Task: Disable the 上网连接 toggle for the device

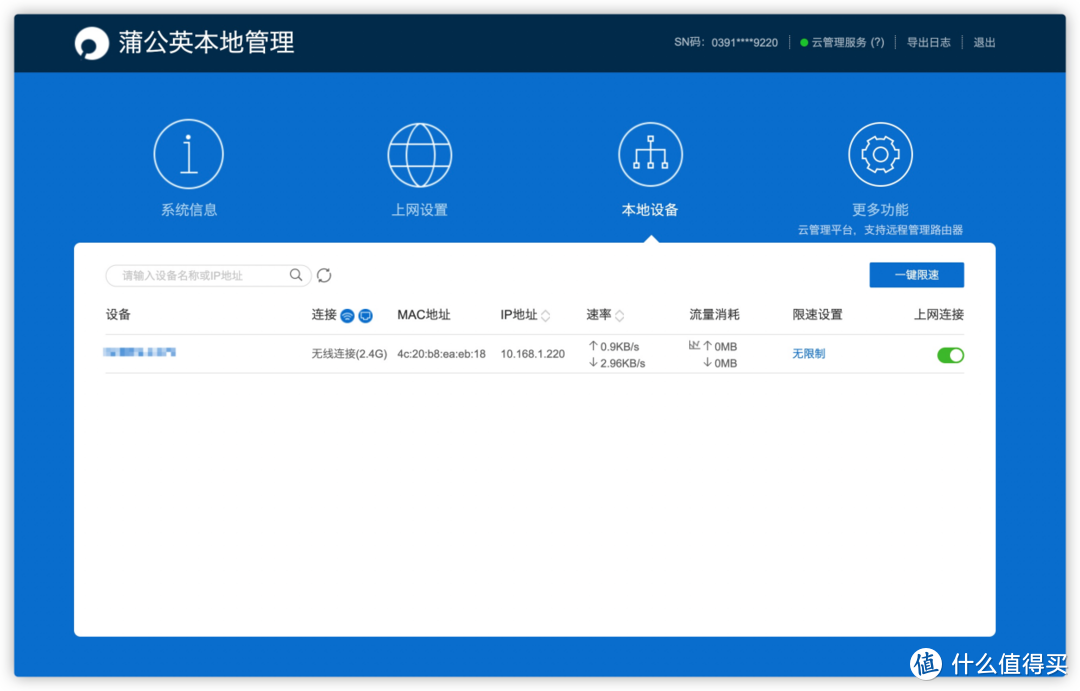Action: point(950,354)
